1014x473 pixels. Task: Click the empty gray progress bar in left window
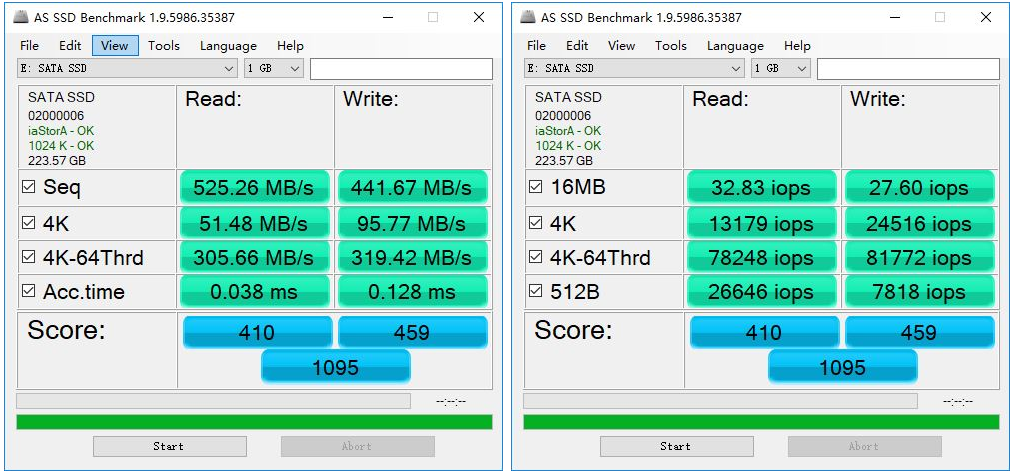click(x=213, y=401)
